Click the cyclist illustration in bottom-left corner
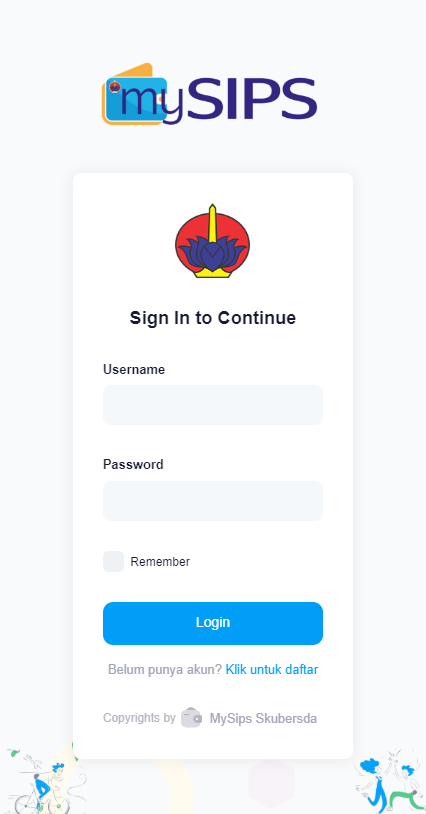Screen dimensions: 426x814 pyautogui.click(x=44, y=781)
